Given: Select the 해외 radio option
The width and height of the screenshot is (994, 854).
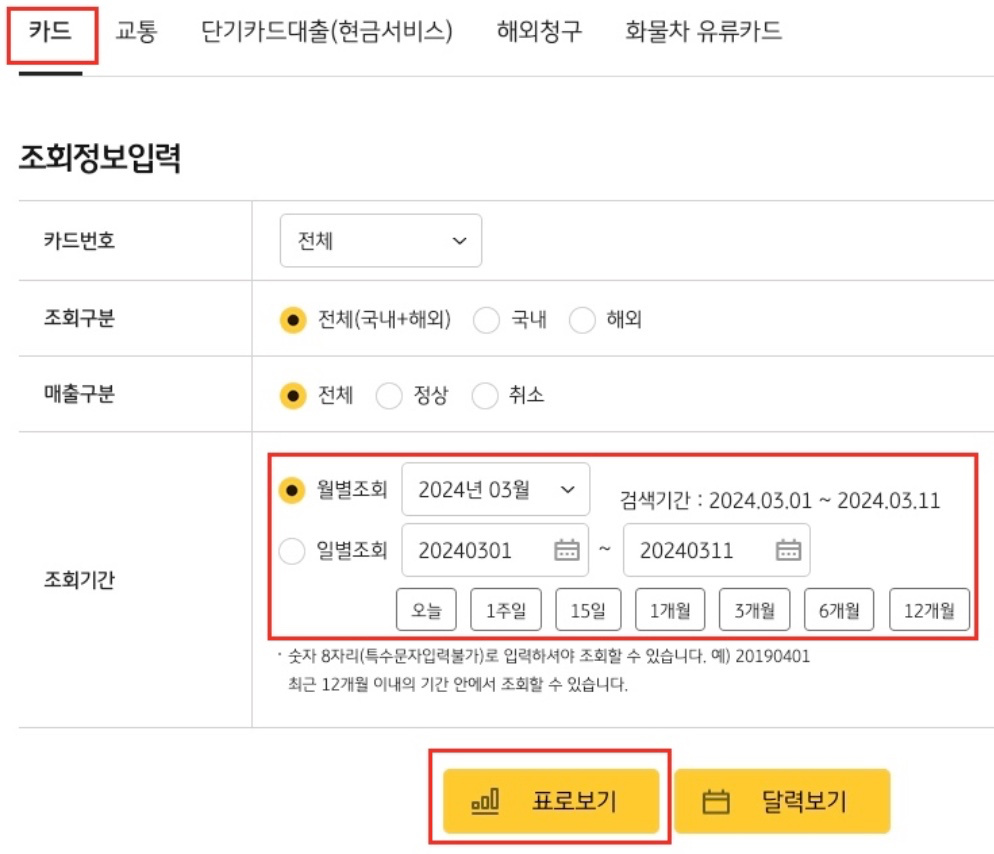Looking at the screenshot, I should (x=582, y=320).
